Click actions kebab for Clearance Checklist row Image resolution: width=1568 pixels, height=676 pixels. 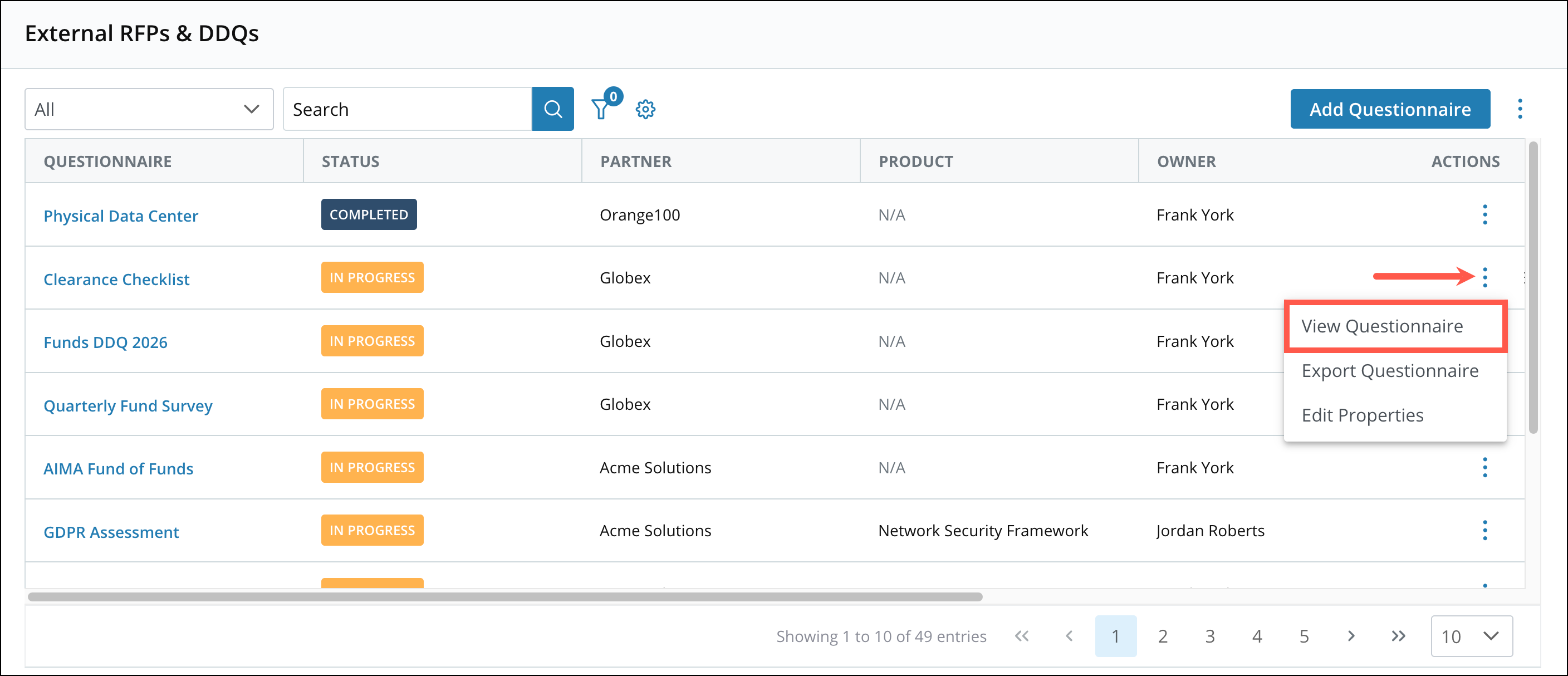click(x=1484, y=277)
